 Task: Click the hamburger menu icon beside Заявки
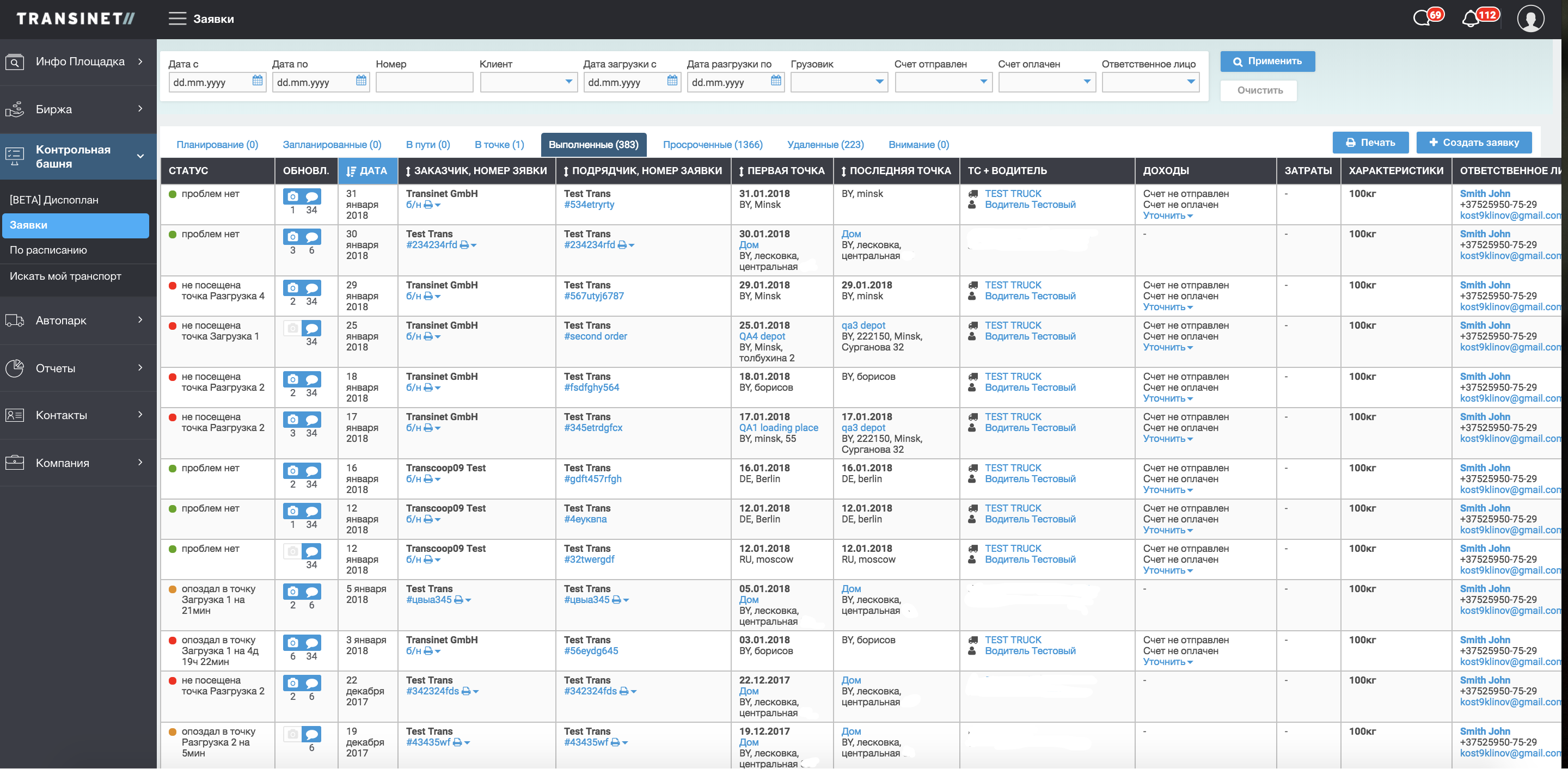tap(177, 19)
